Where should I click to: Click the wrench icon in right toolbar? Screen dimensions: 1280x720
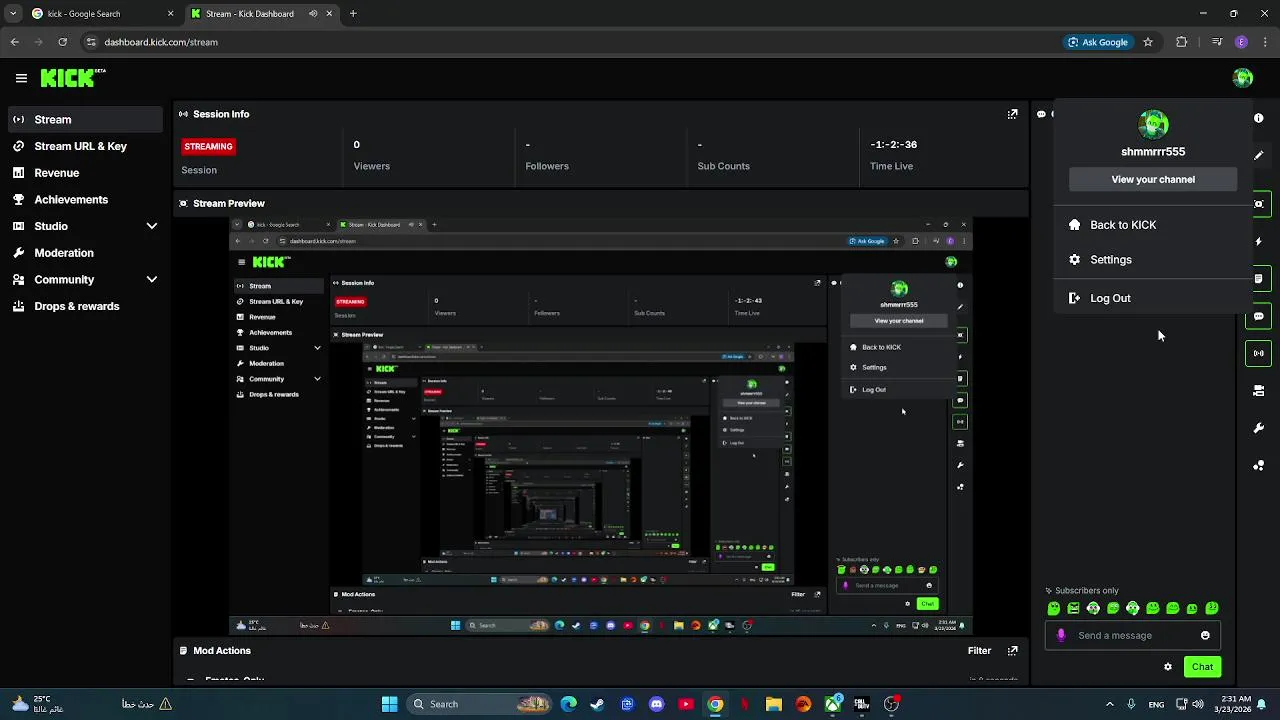pyautogui.click(x=1258, y=428)
